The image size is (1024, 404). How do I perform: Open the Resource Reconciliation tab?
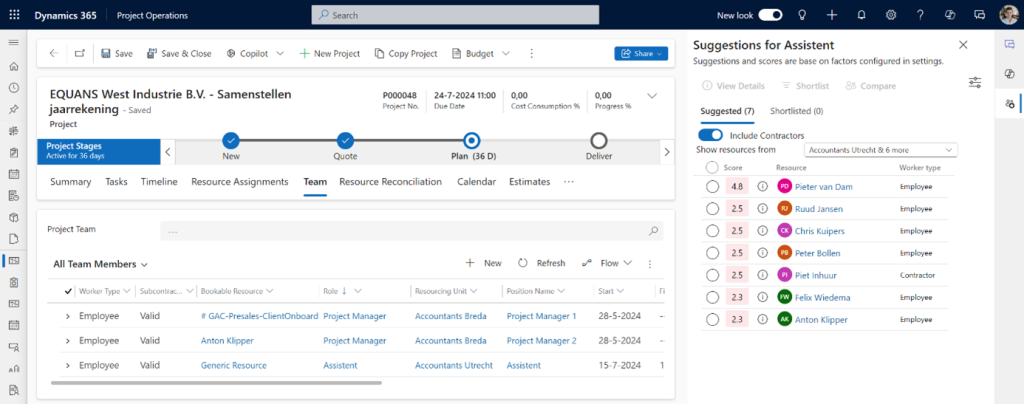(391, 182)
